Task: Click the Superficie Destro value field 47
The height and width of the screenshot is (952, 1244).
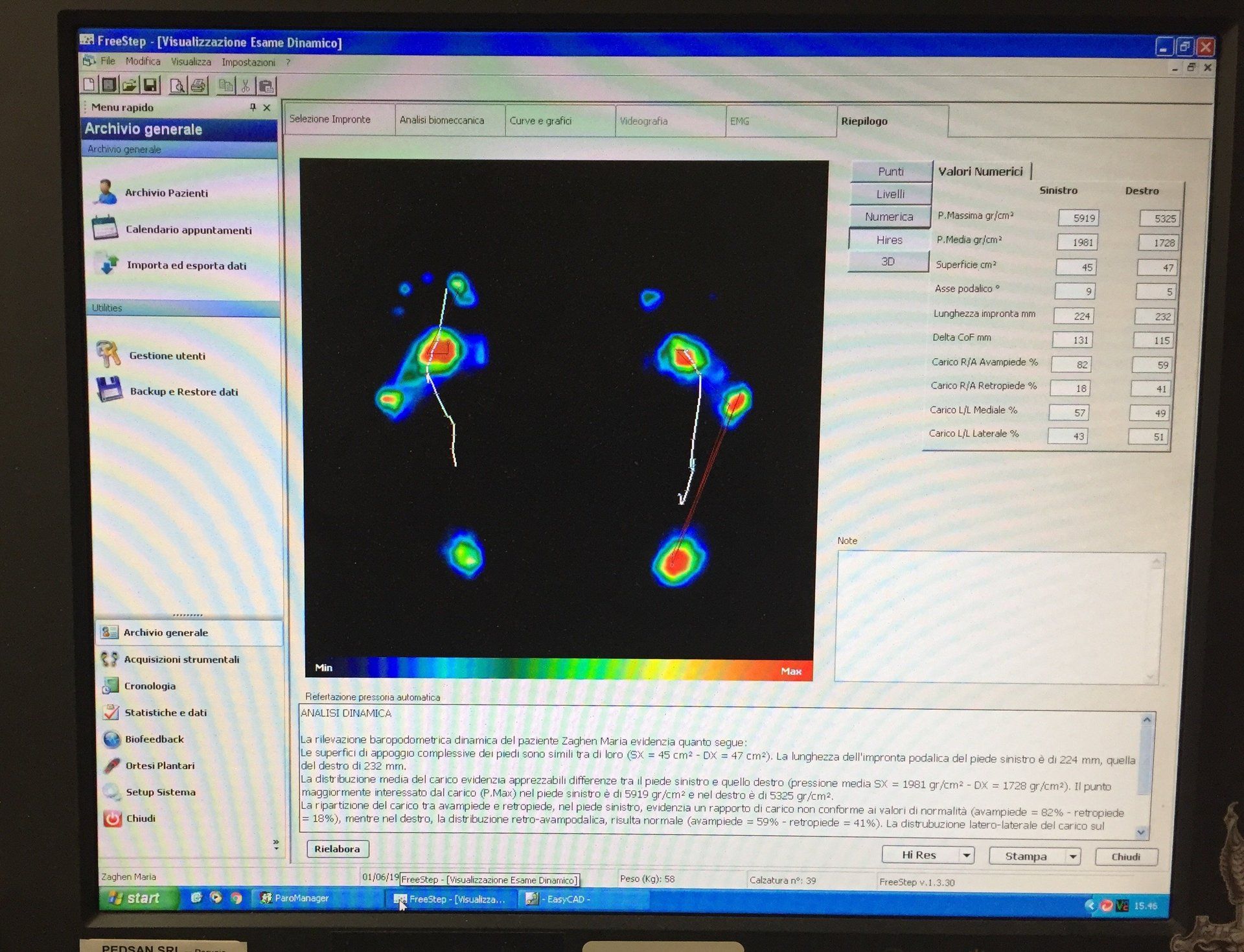Action: (x=1157, y=268)
